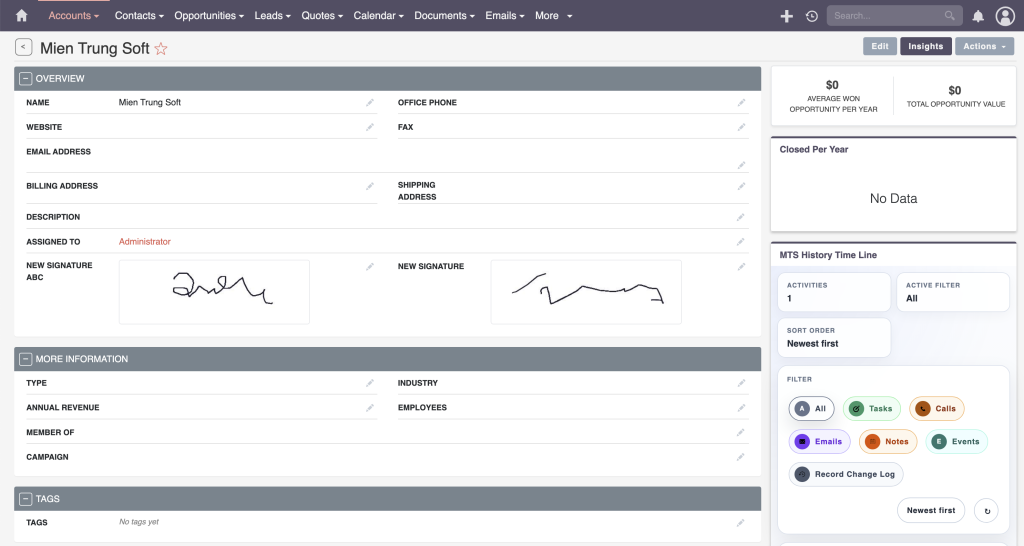Viewport: 1024px width, 546px height.
Task: Go to the home icon
Action: (22, 16)
